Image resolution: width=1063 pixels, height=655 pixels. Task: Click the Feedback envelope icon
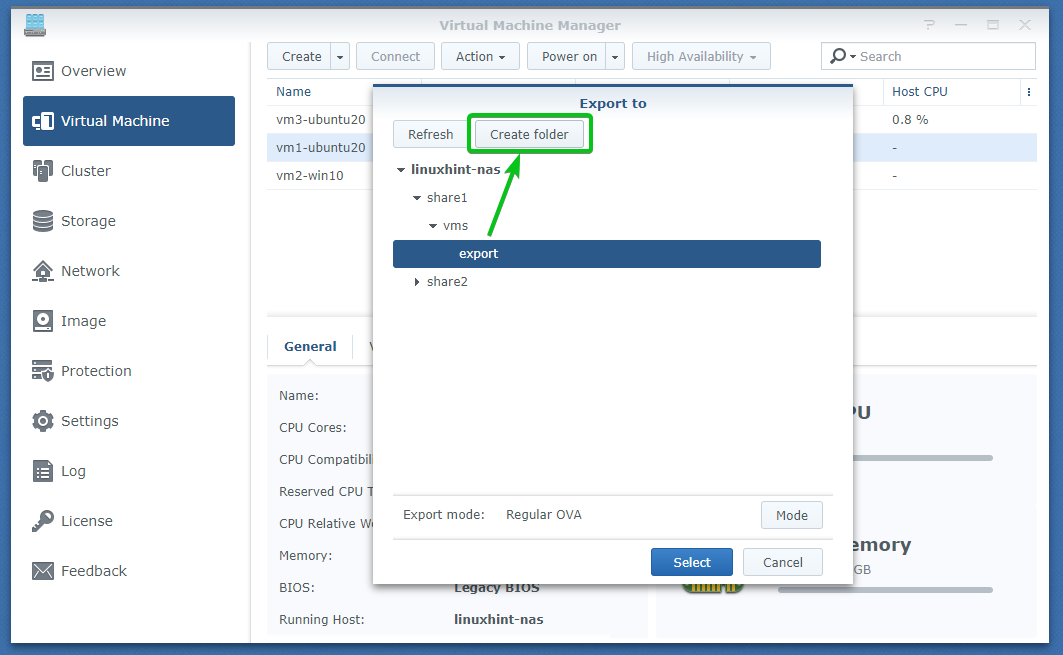coord(43,571)
